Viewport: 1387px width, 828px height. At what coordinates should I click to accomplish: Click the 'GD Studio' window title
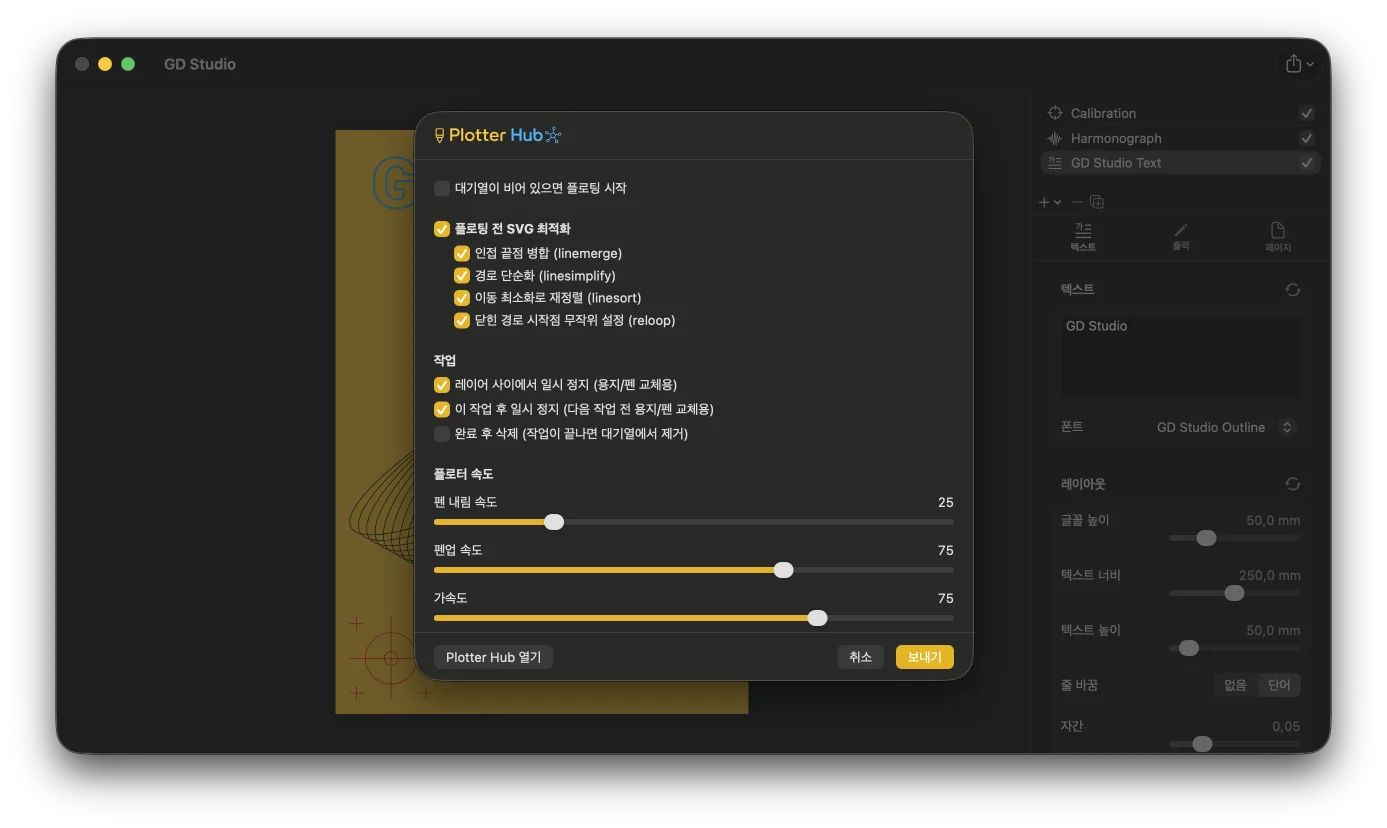[200, 64]
